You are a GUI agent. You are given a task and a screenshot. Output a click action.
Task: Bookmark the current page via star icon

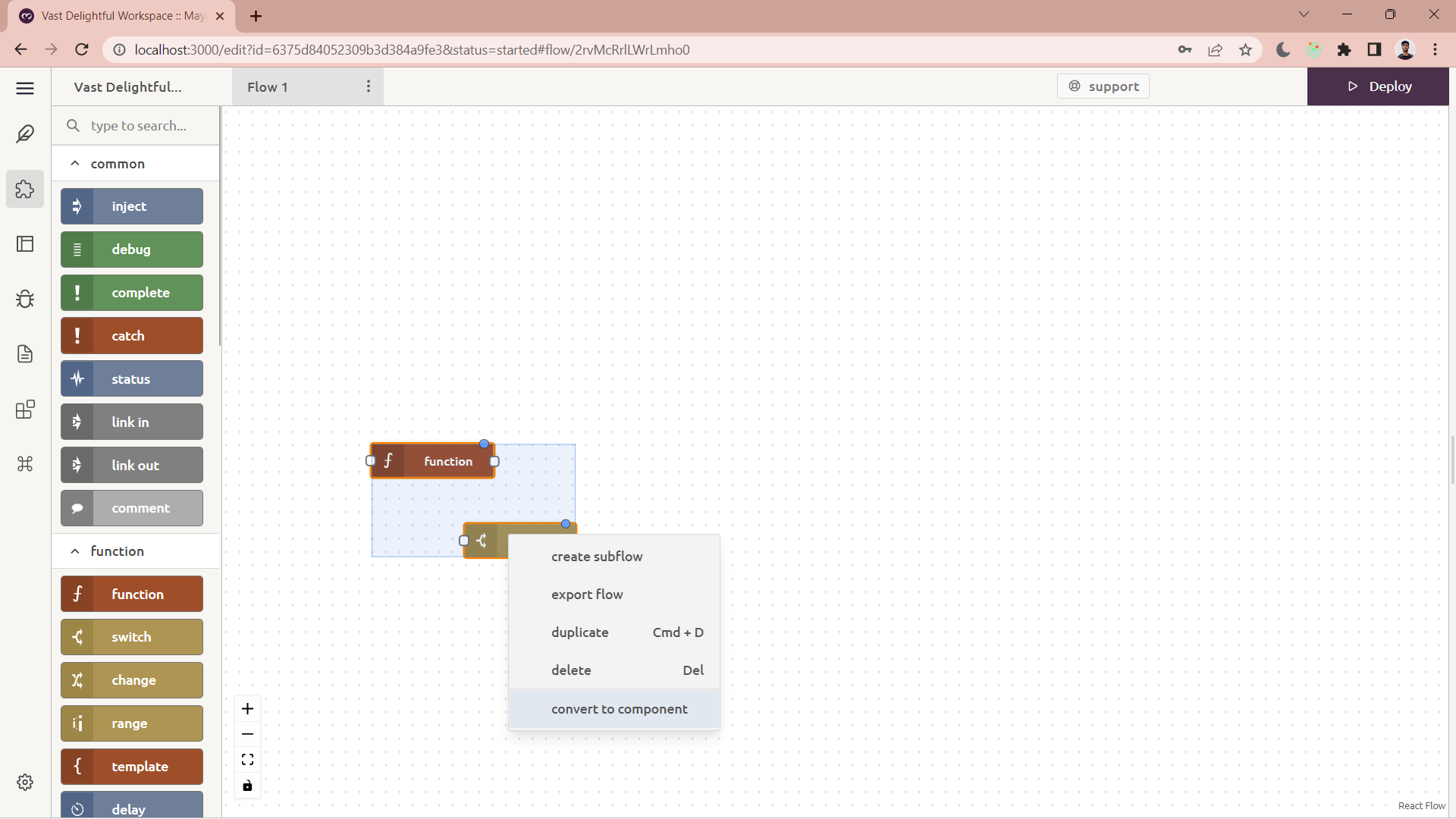pos(1245,49)
